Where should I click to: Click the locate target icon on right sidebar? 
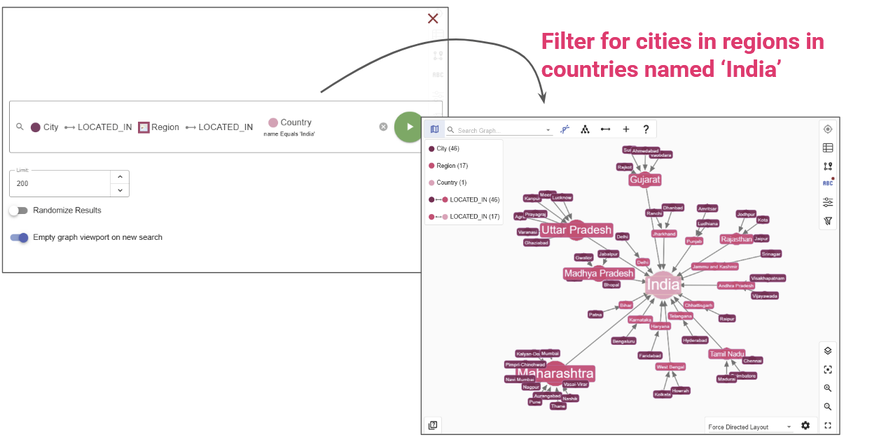pyautogui.click(x=828, y=129)
